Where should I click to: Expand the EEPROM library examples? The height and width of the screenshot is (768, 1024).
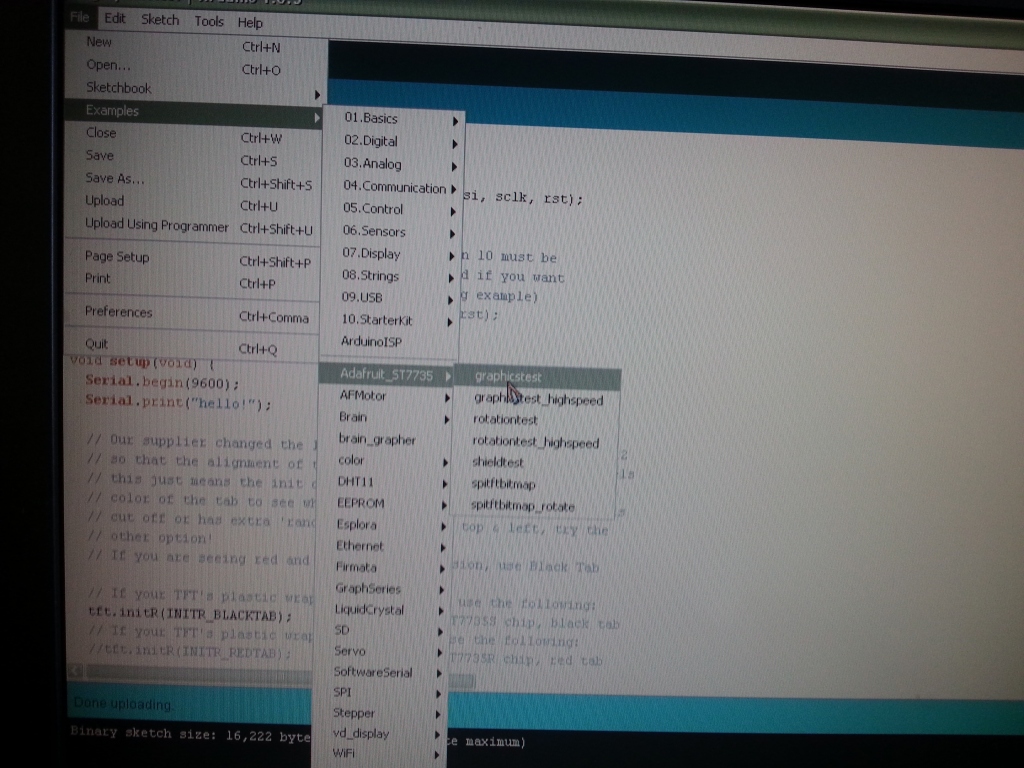382,504
